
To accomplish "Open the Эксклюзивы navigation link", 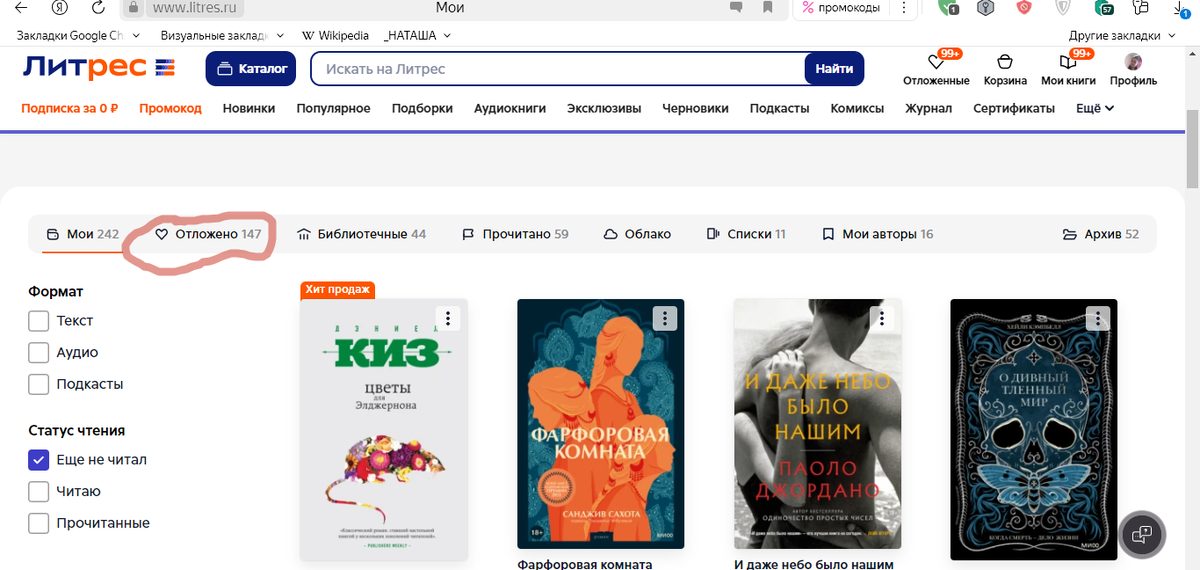I will click(x=604, y=108).
